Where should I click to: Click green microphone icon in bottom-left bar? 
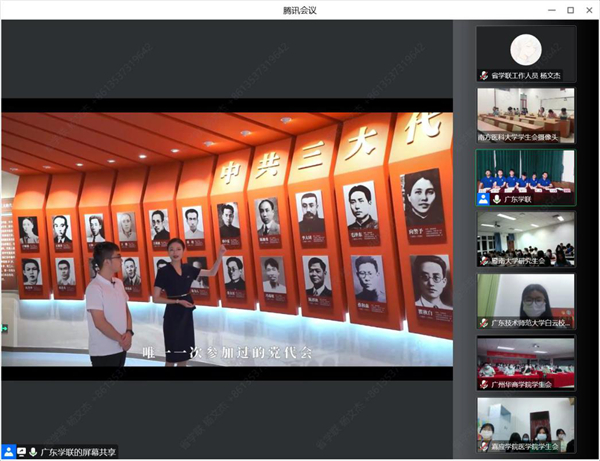click(x=33, y=452)
